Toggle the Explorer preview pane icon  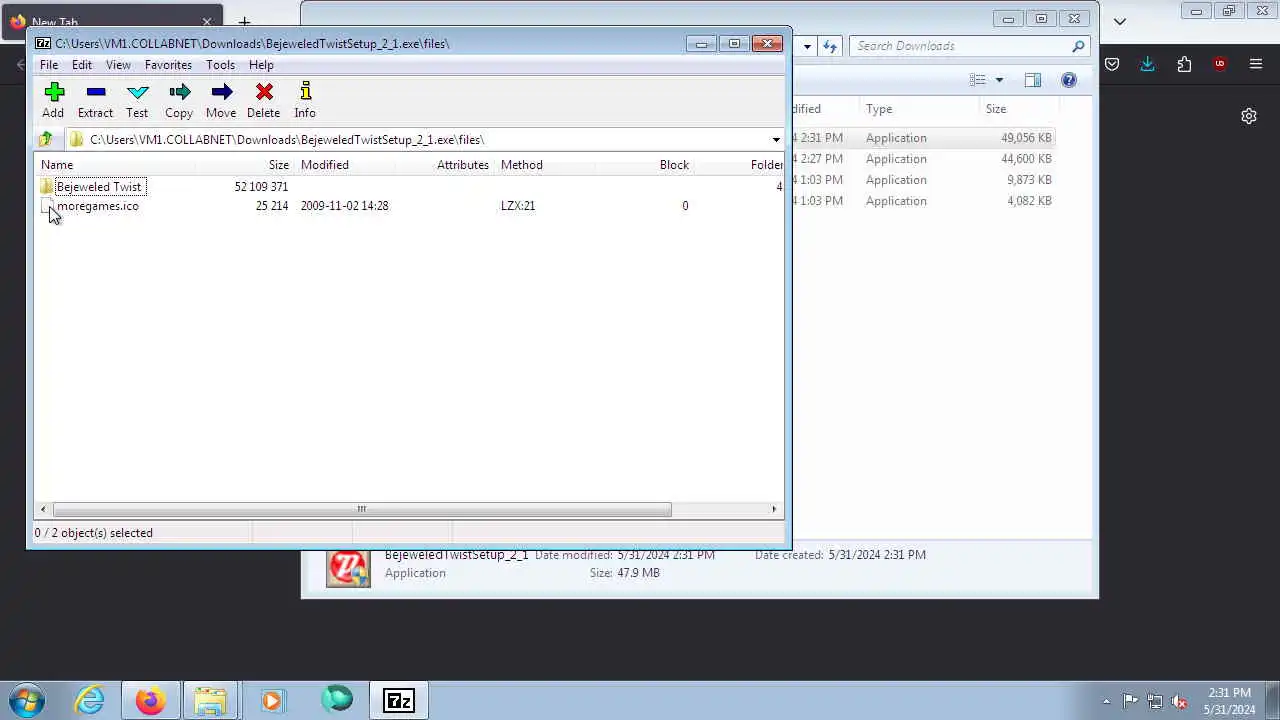(1033, 80)
